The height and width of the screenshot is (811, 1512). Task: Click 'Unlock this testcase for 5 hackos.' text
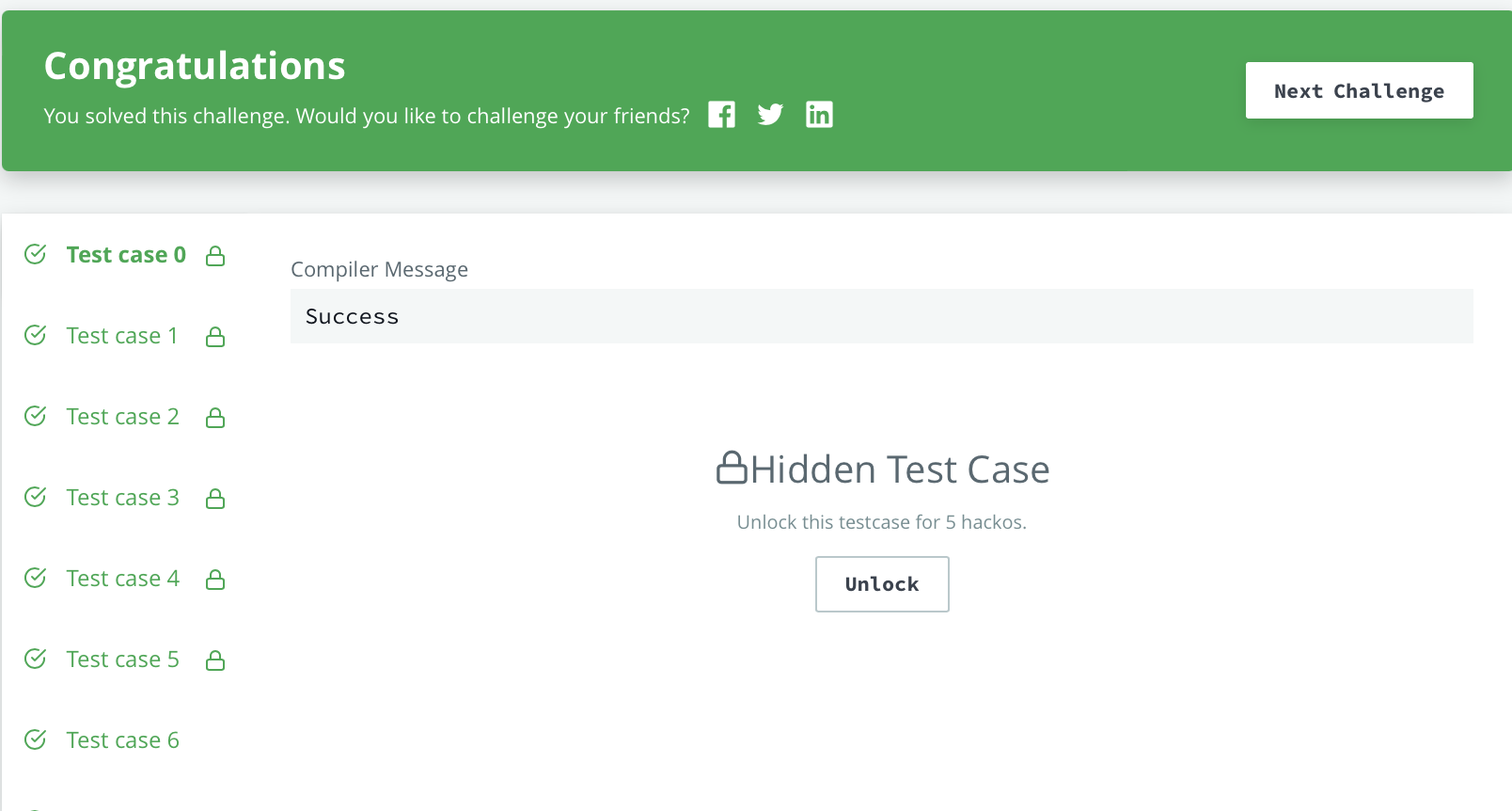click(881, 522)
